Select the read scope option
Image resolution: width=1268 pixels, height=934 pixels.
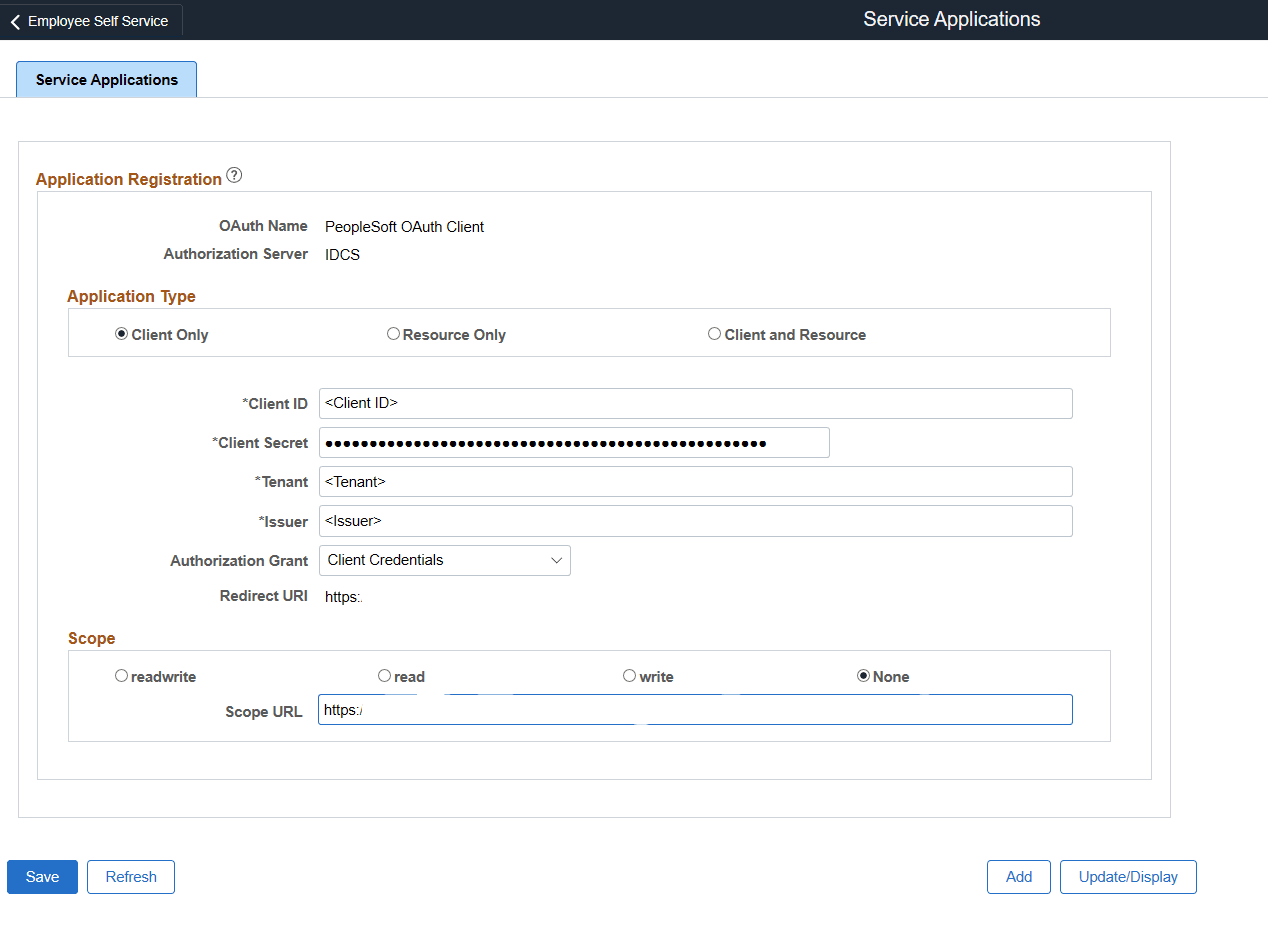pyautogui.click(x=384, y=676)
